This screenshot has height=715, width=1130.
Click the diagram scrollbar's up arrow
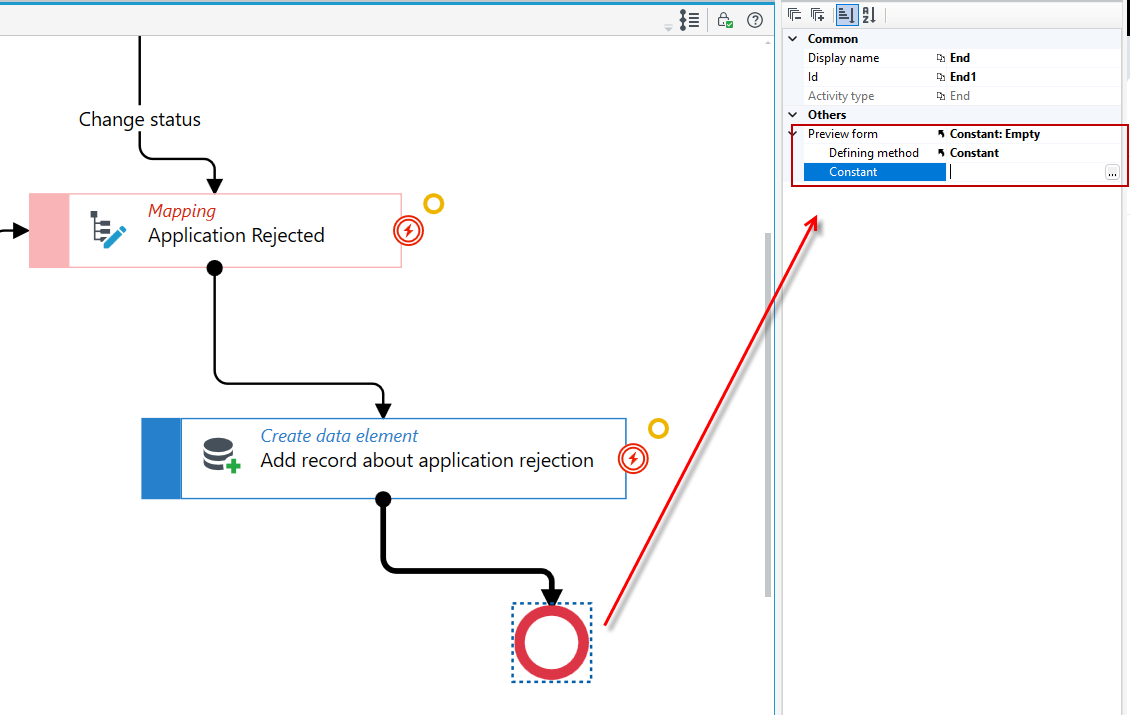(768, 43)
